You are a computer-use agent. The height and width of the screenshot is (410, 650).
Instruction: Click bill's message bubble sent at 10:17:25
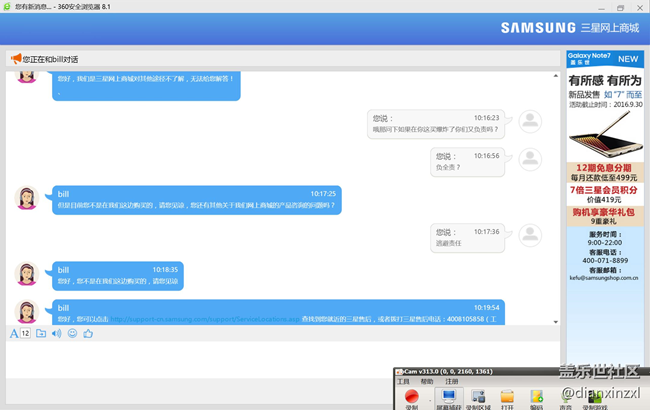coord(197,200)
